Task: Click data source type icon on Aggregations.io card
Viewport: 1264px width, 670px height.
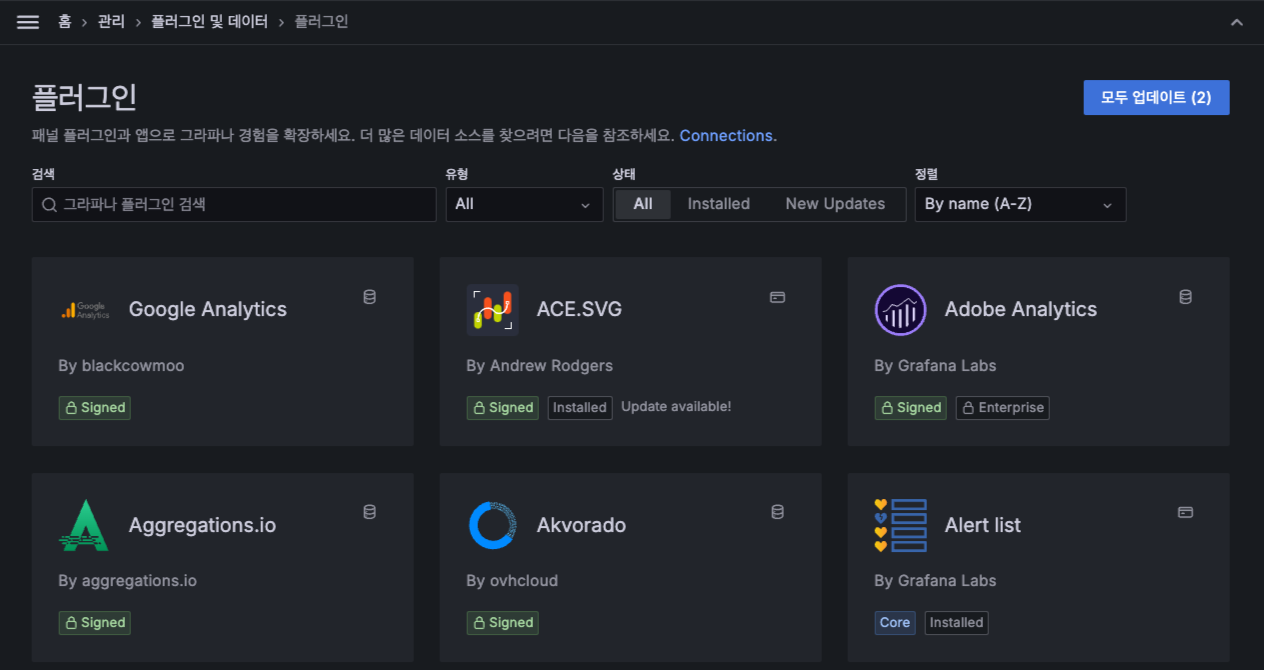Action: [x=369, y=512]
